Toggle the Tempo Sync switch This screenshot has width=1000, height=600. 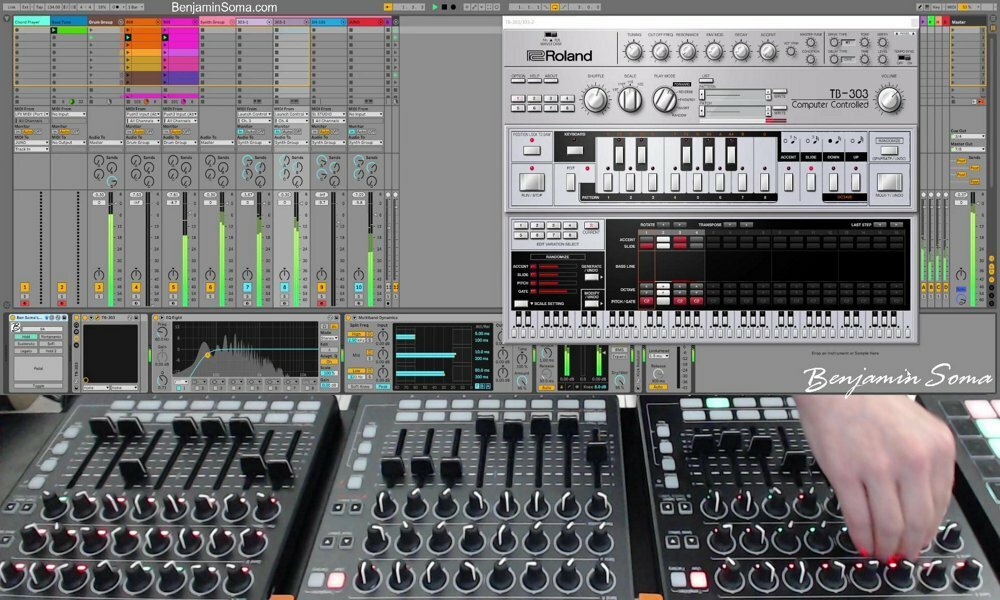(x=904, y=58)
